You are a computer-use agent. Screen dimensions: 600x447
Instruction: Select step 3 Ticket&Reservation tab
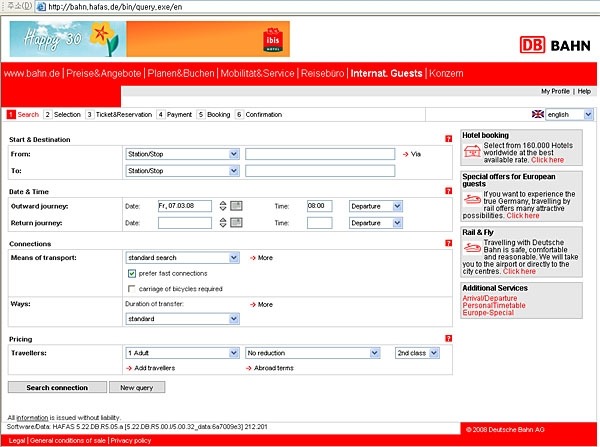(x=119, y=114)
